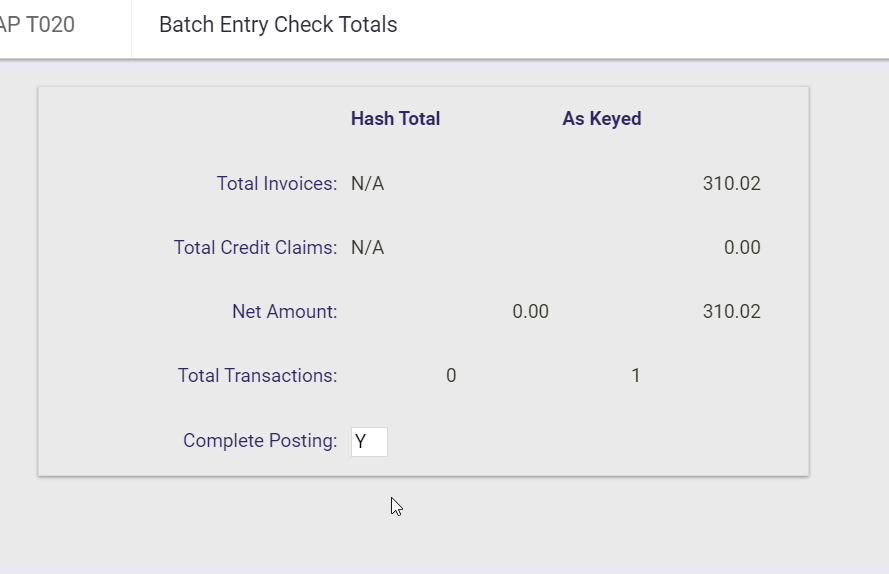
Task: Click the Total Transactions hash count 0
Action: pos(451,376)
